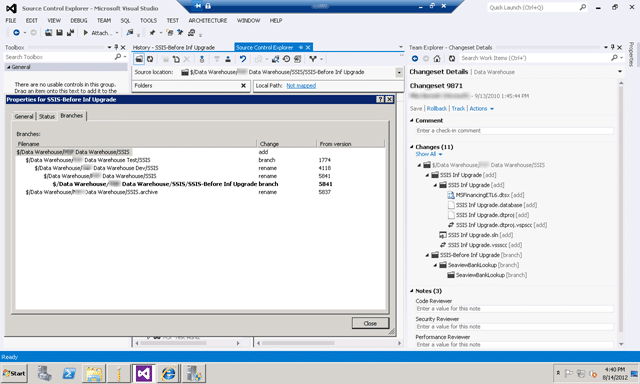Click auto-hide pin on Team Explorer panel
This screenshot has width=640, height=384.
[613, 47]
